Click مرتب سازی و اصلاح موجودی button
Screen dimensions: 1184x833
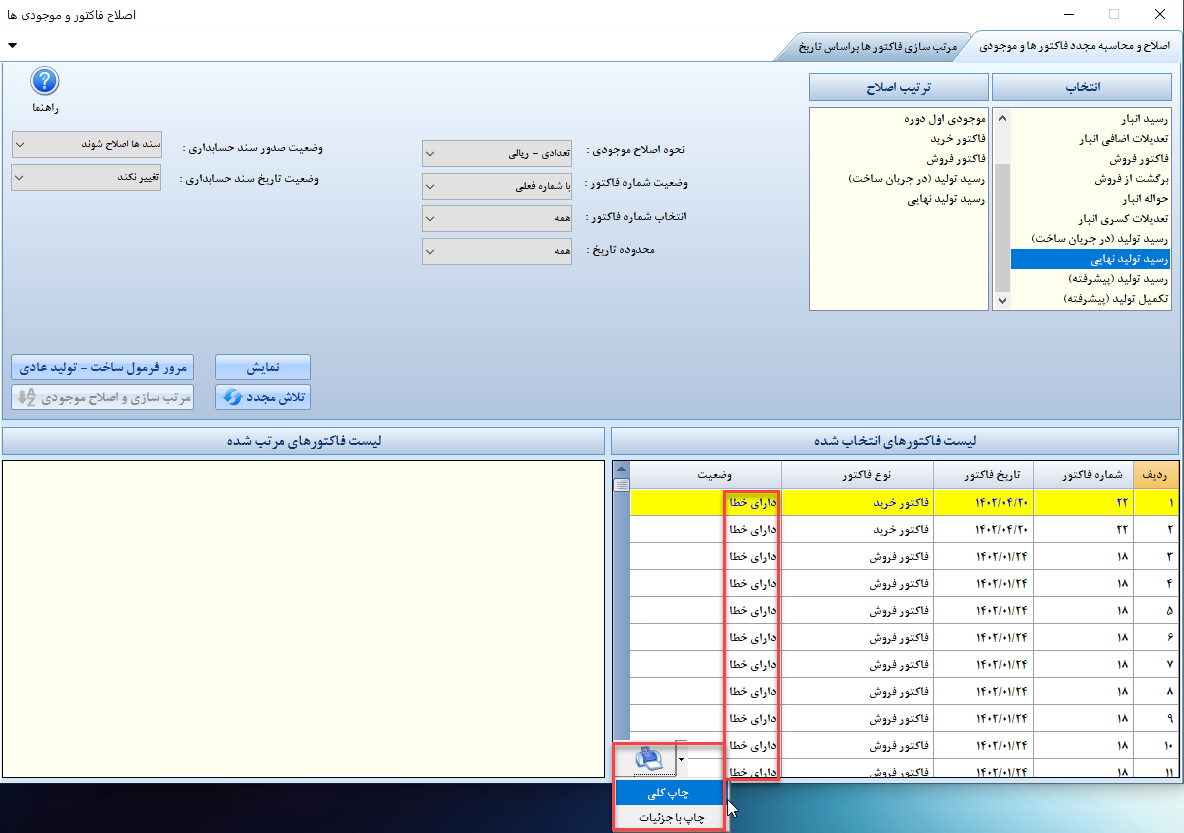[103, 397]
